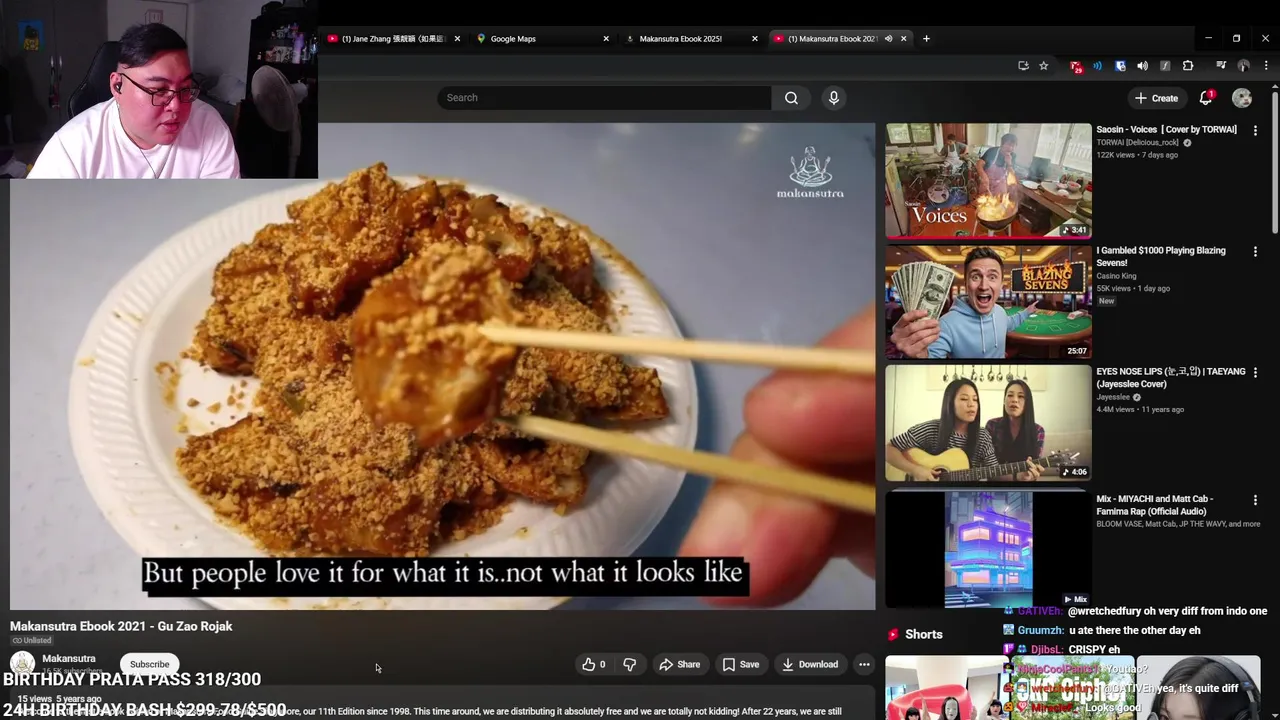Click the Mix – MIYACHI and Matt Cab title
Image resolution: width=1280 pixels, height=720 pixels.
(x=1154, y=505)
